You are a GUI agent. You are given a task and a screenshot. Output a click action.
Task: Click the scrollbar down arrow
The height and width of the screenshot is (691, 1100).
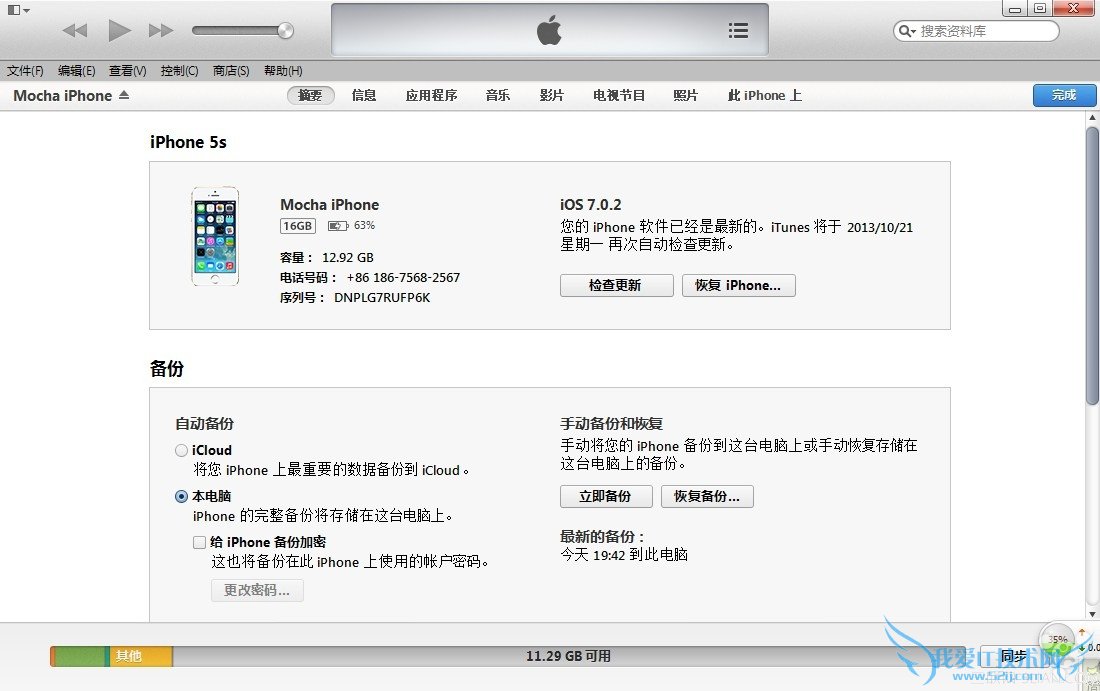tap(1092, 615)
